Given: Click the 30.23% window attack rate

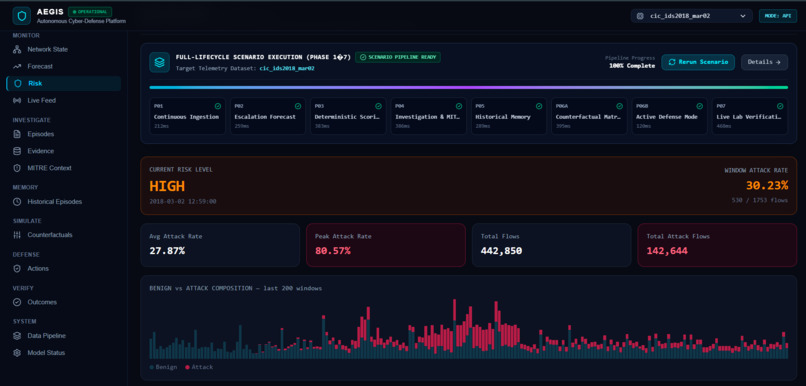Looking at the screenshot, I should [x=767, y=186].
